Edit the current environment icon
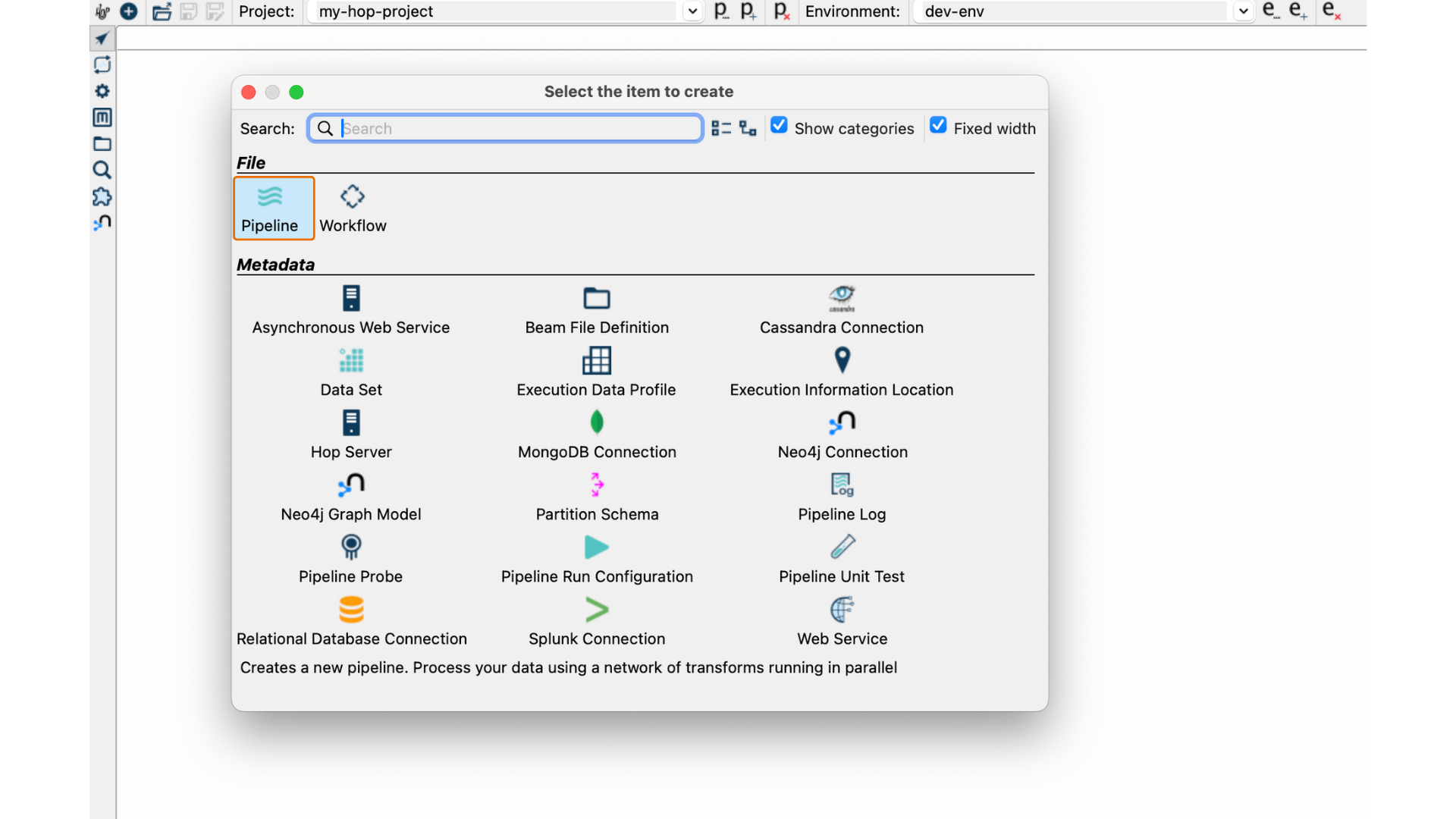Screen dimensions: 1456x819 [1271, 11]
